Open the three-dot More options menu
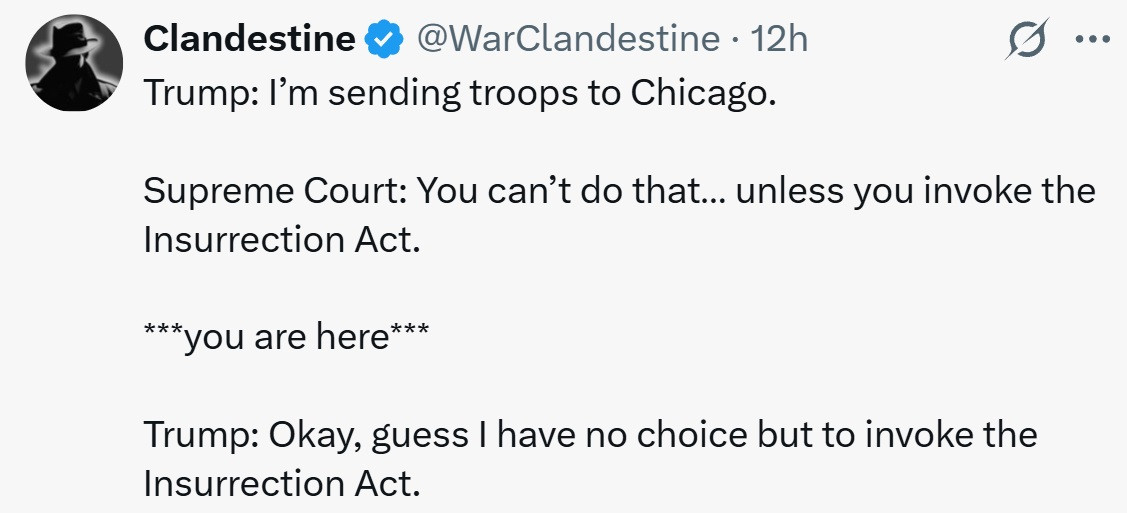Screen dimensions: 1127x513 [1092, 40]
